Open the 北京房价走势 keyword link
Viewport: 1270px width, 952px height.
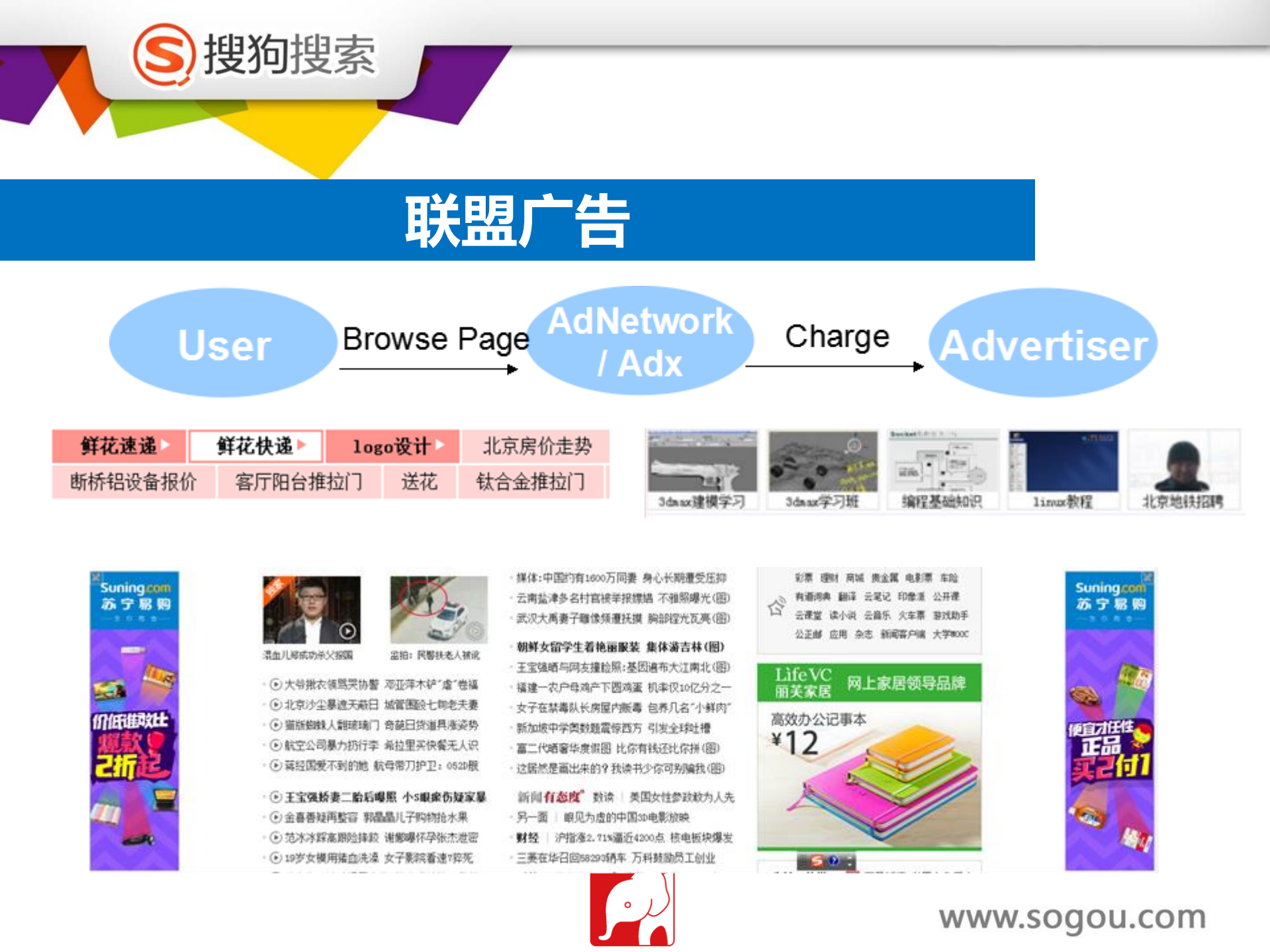(537, 446)
